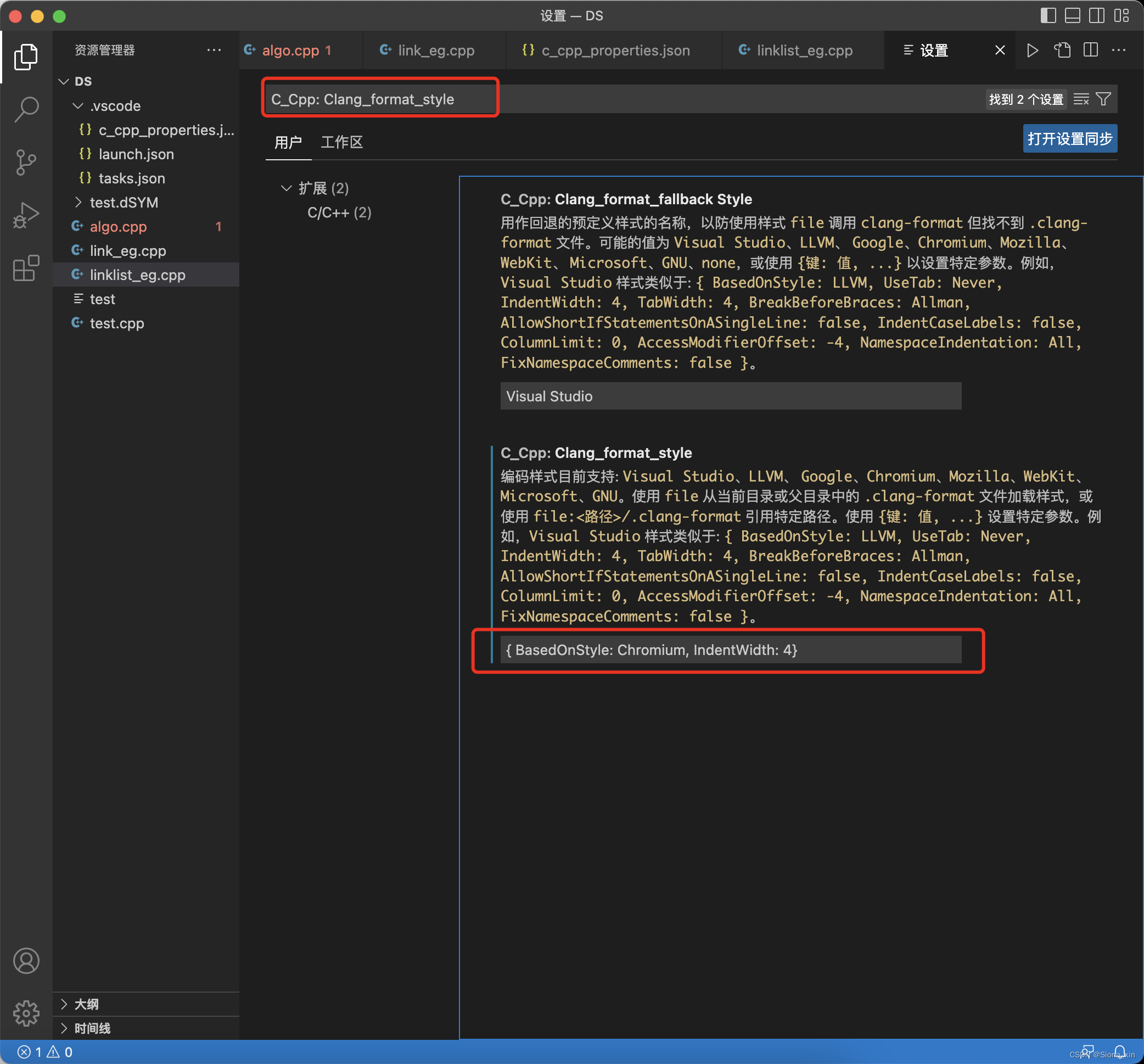This screenshot has height=1064, width=1144.
Task: Open the Explorer view in activity bar
Action: (26, 57)
